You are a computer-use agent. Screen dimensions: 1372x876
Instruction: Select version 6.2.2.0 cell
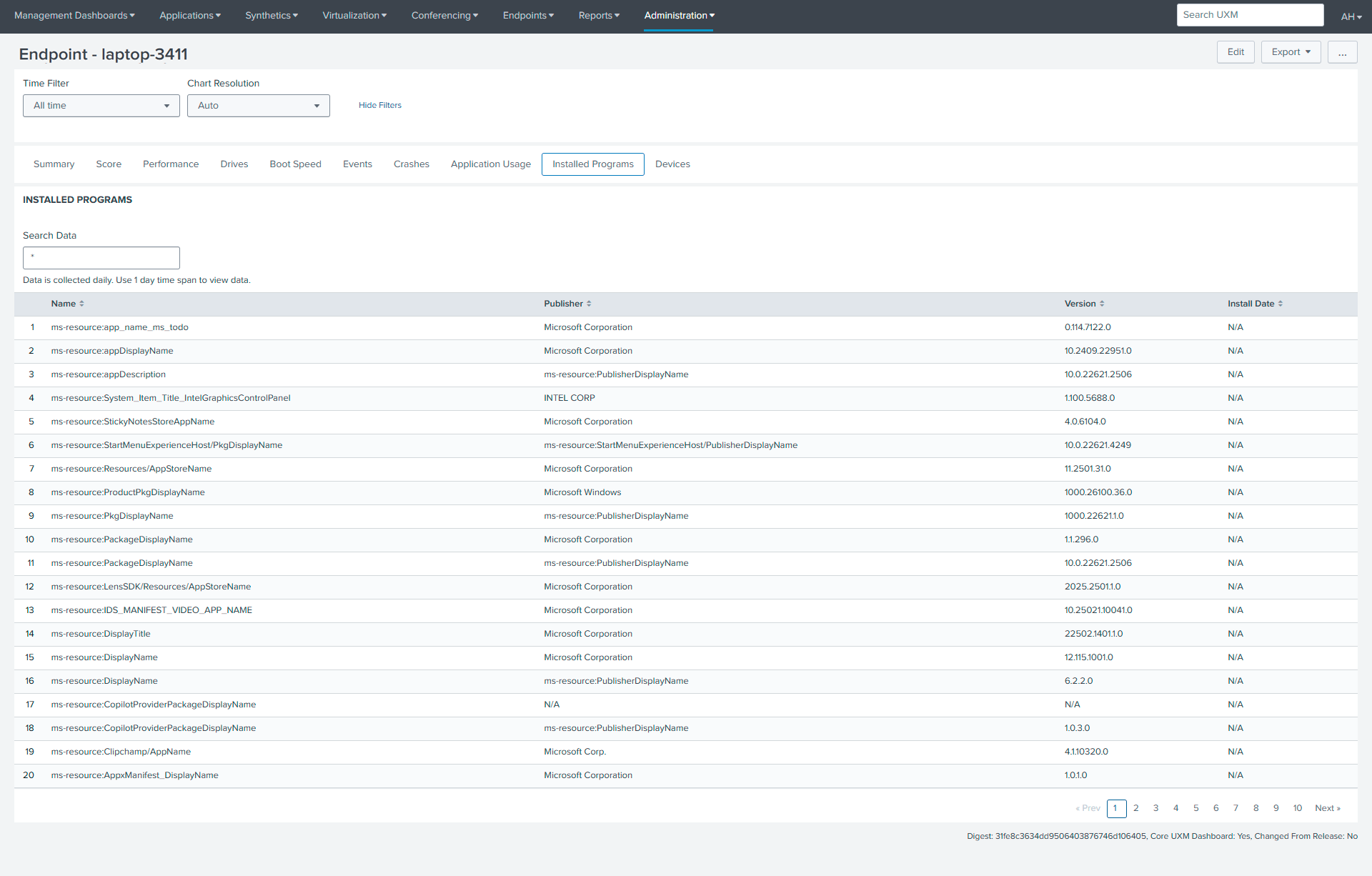[x=1078, y=681]
